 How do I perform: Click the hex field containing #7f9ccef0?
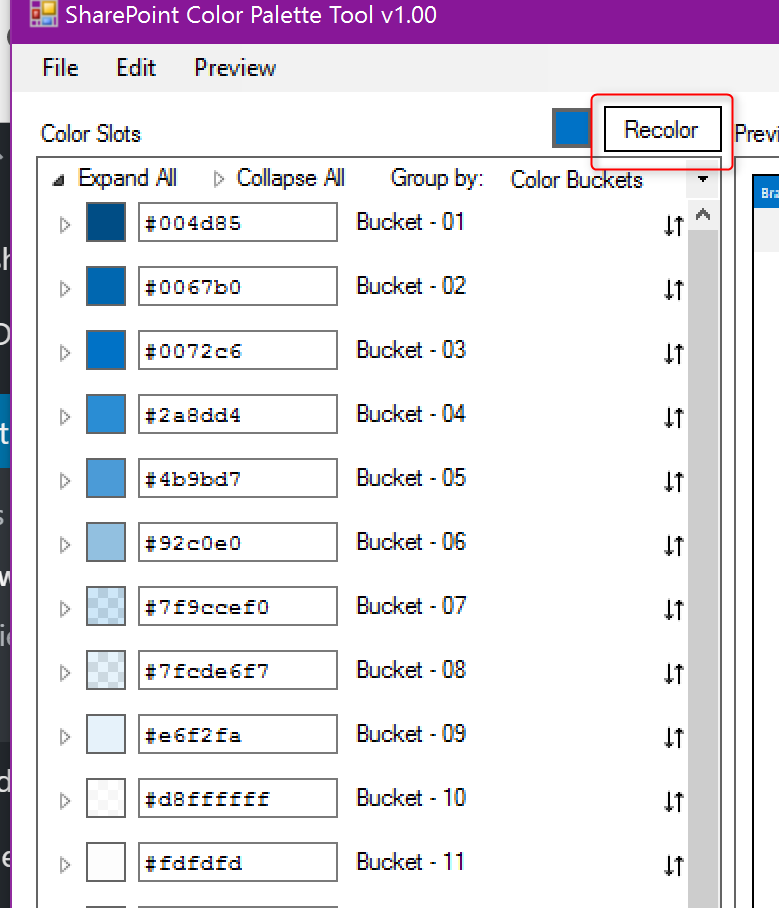[237, 606]
